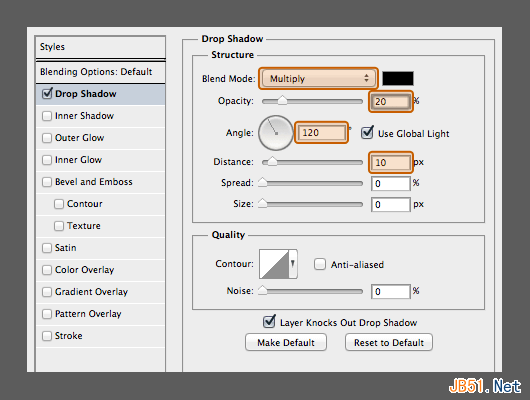Enable the Inner Glow checkbox
Viewport: 530px width, 400px height.
point(47,160)
